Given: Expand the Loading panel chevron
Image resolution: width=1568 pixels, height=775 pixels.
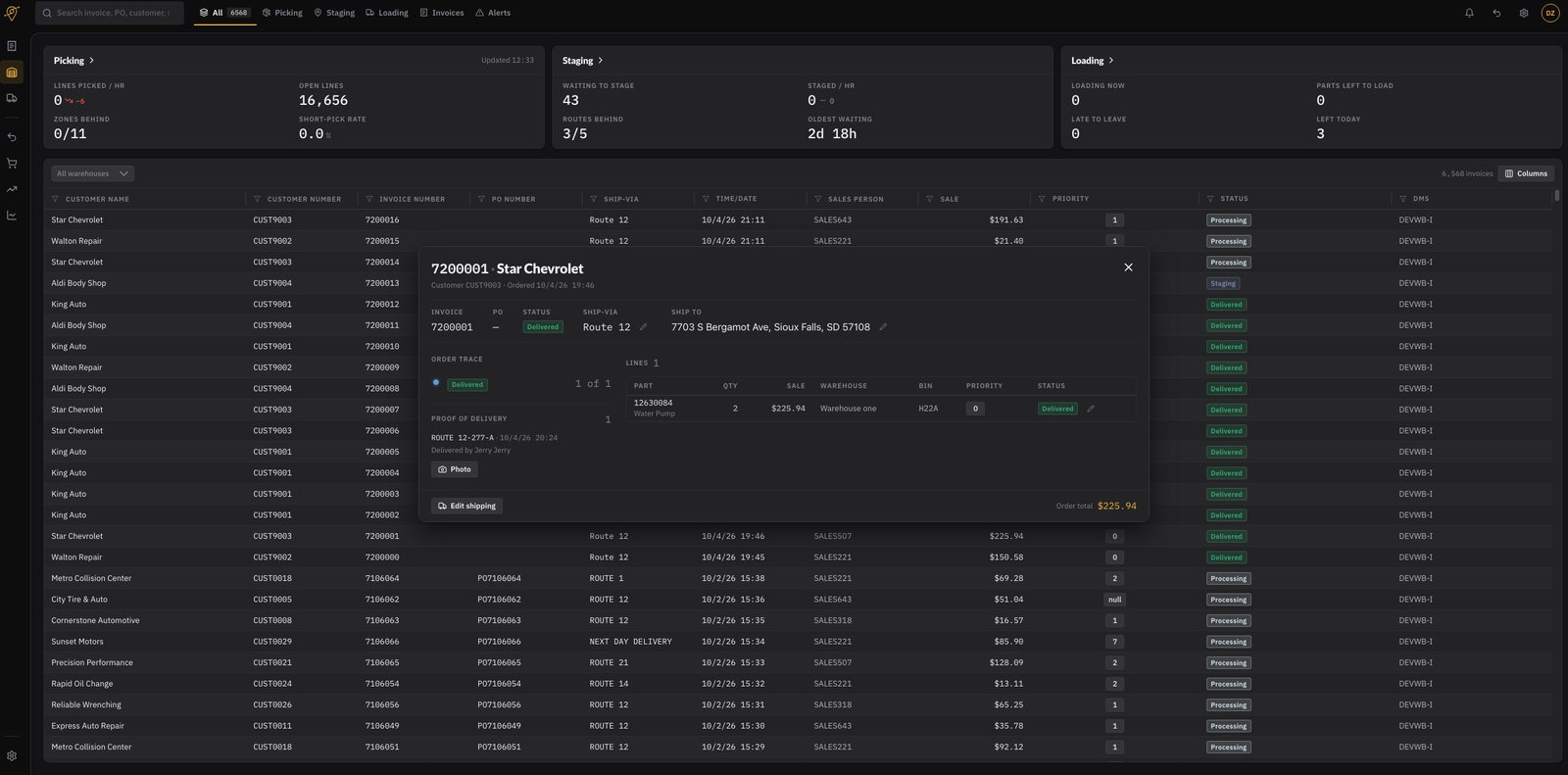Looking at the screenshot, I should [x=1110, y=61].
